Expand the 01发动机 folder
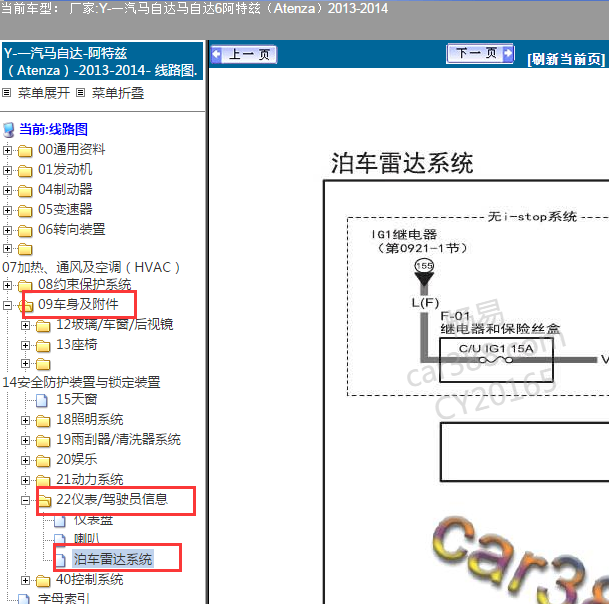The height and width of the screenshot is (604, 609). (x=7, y=170)
